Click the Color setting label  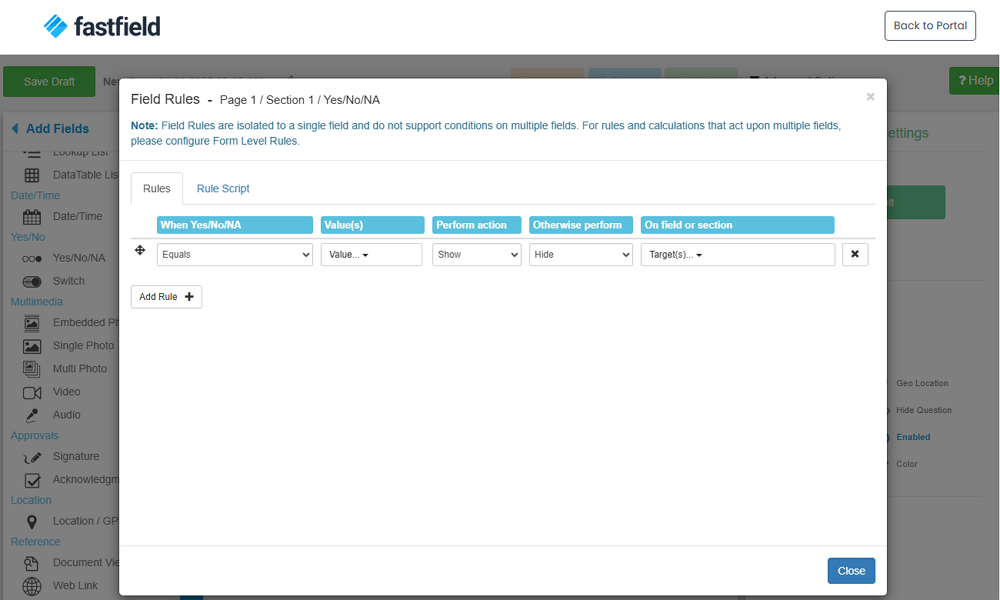point(906,464)
